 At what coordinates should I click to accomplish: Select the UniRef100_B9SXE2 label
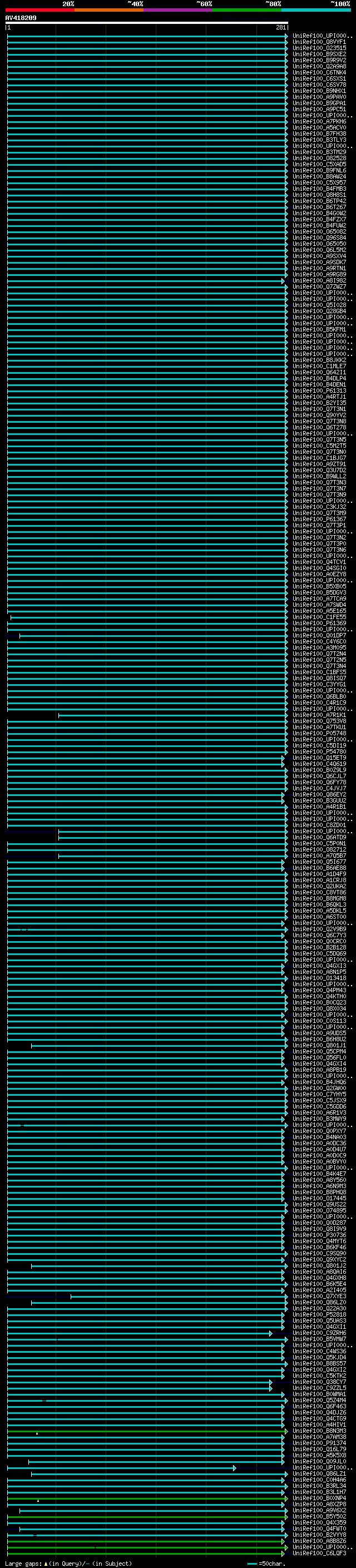pos(319,54)
